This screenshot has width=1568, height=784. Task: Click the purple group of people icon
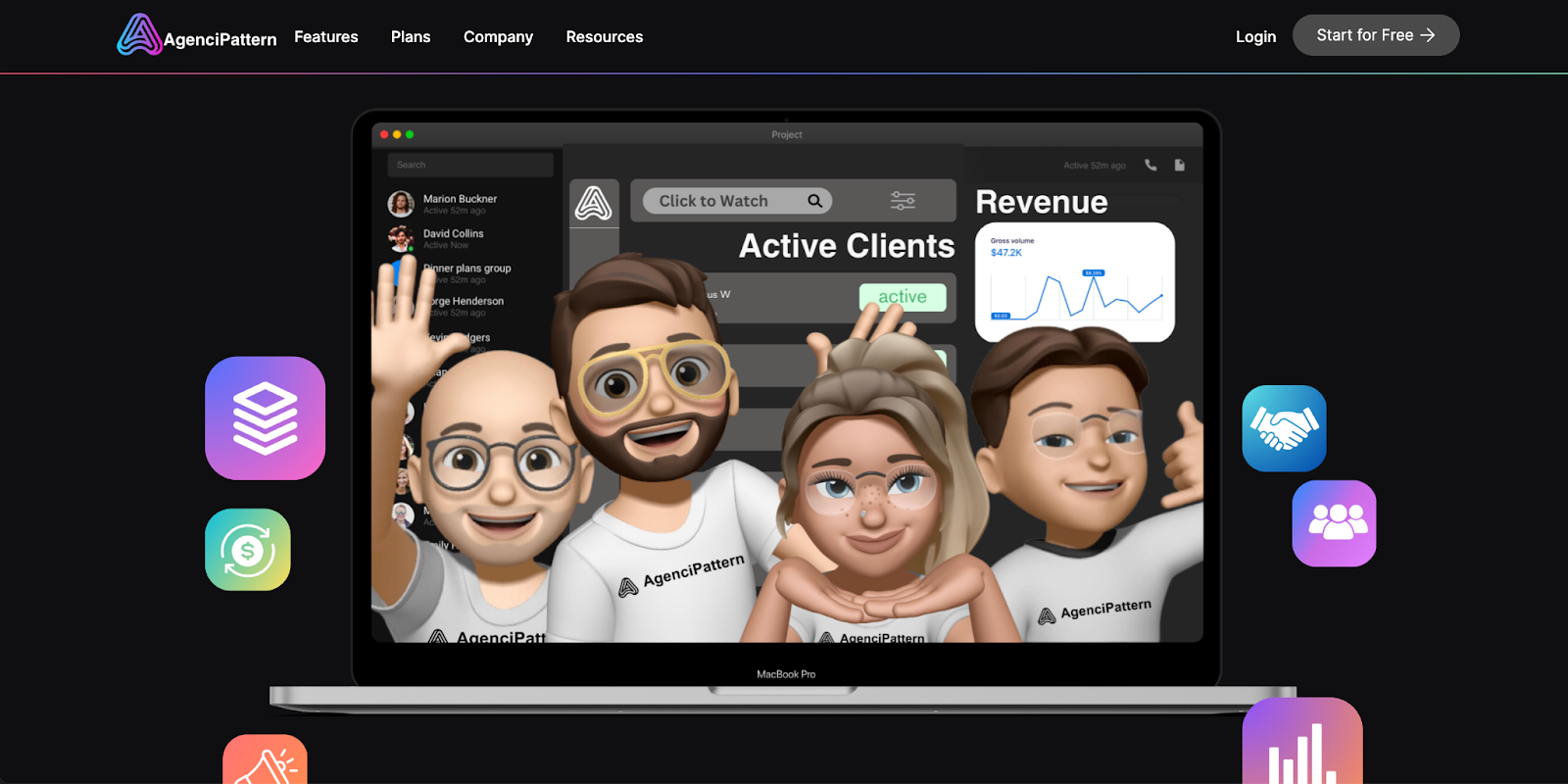(x=1335, y=523)
